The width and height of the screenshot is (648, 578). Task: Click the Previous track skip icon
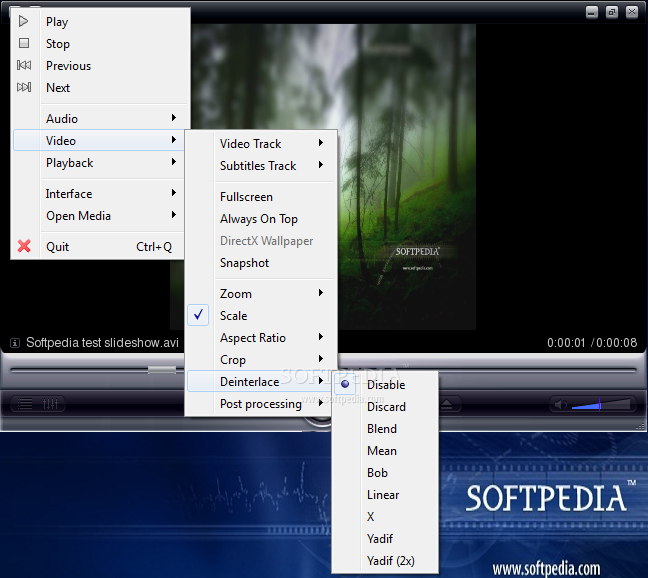tap(24, 65)
